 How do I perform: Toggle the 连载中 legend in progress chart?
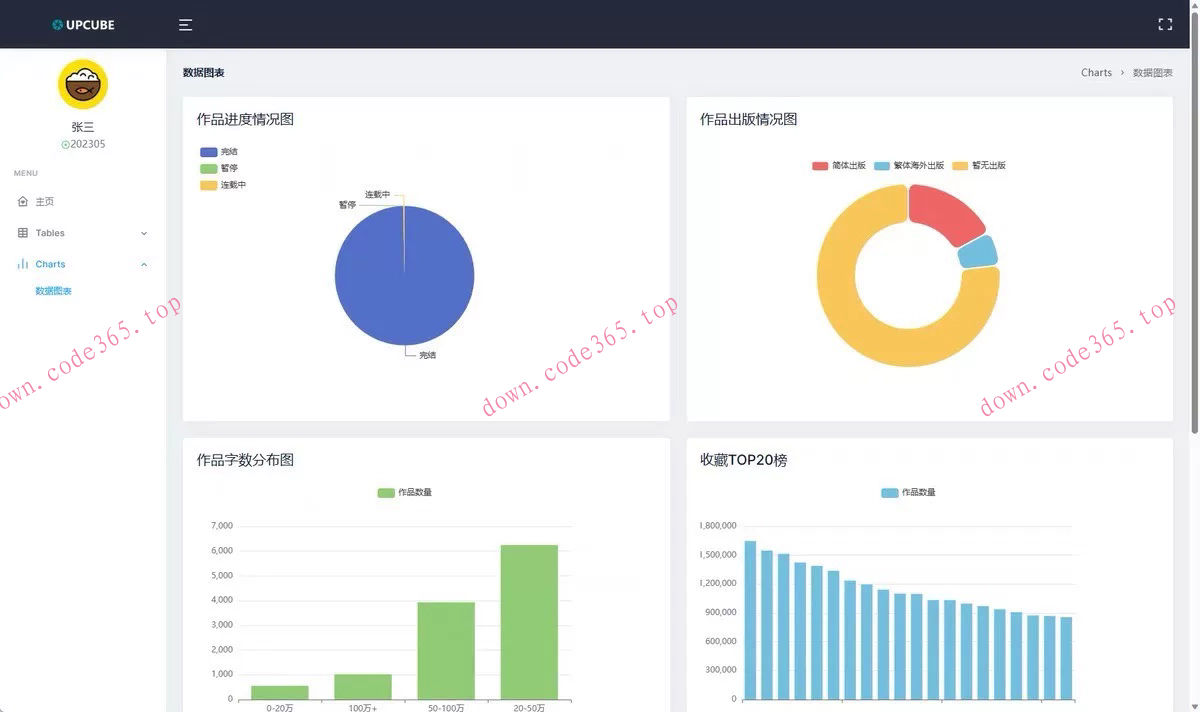pos(223,185)
